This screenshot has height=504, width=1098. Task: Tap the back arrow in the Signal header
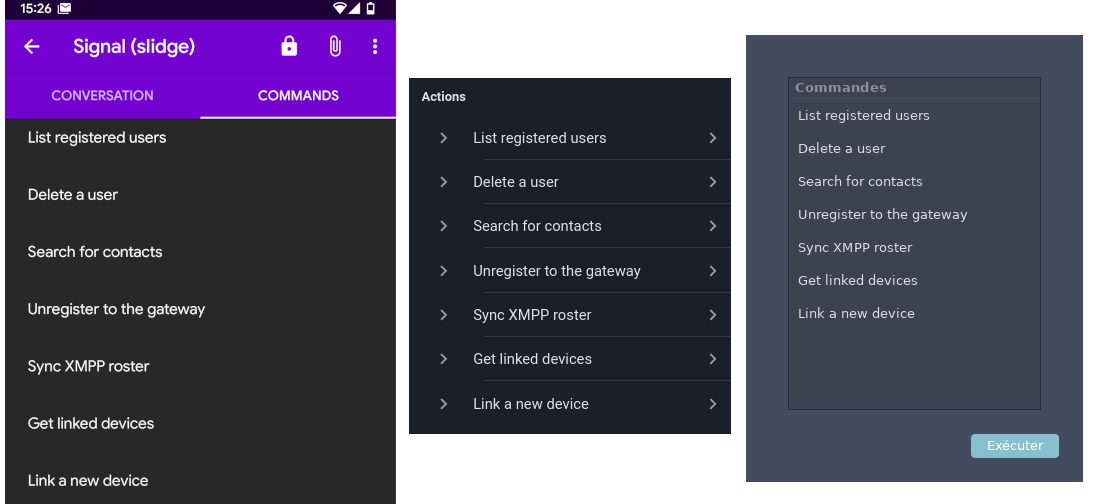click(32, 47)
